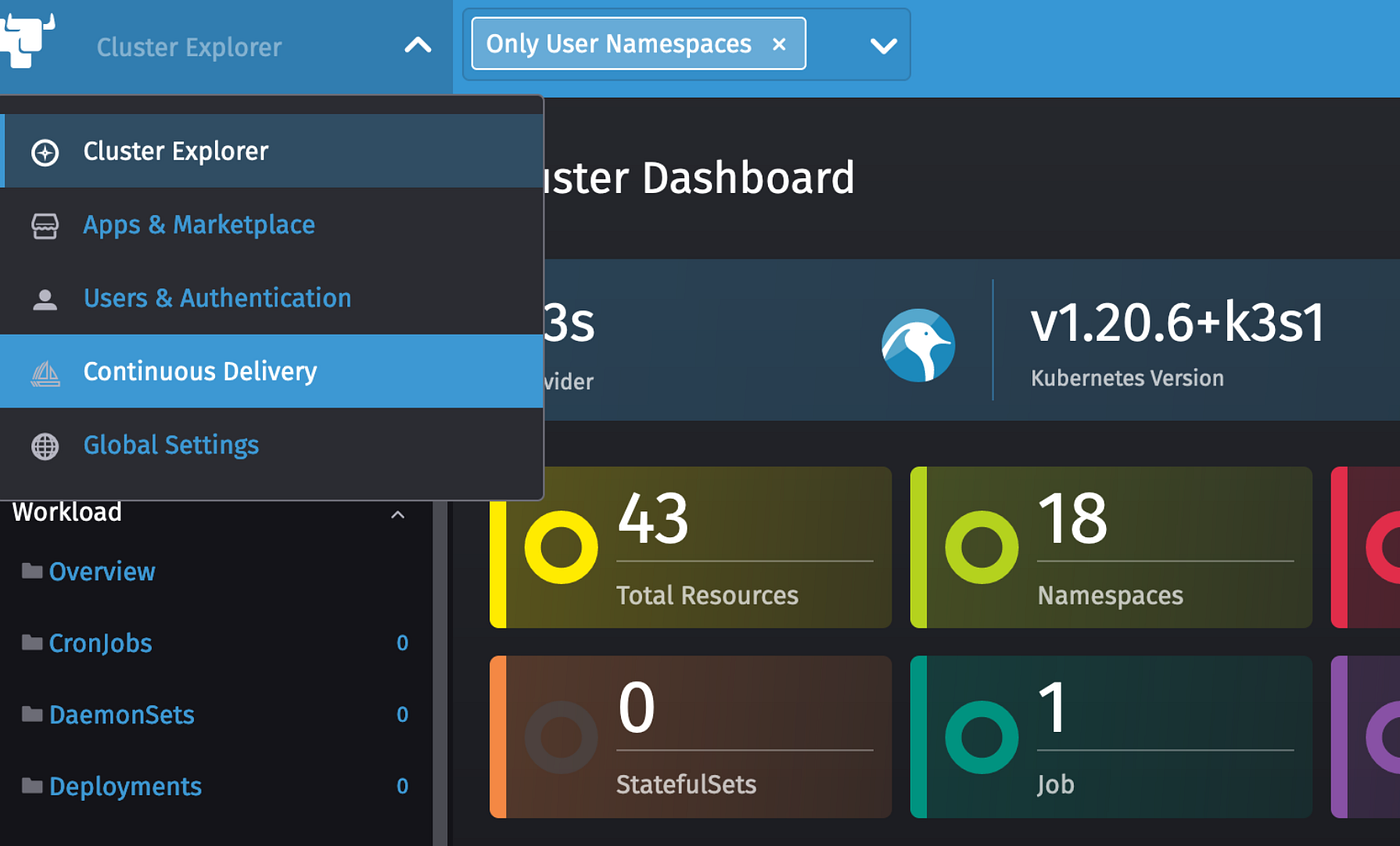
Task: Click the compass icon beside Cluster Explorer
Action: click(x=45, y=152)
